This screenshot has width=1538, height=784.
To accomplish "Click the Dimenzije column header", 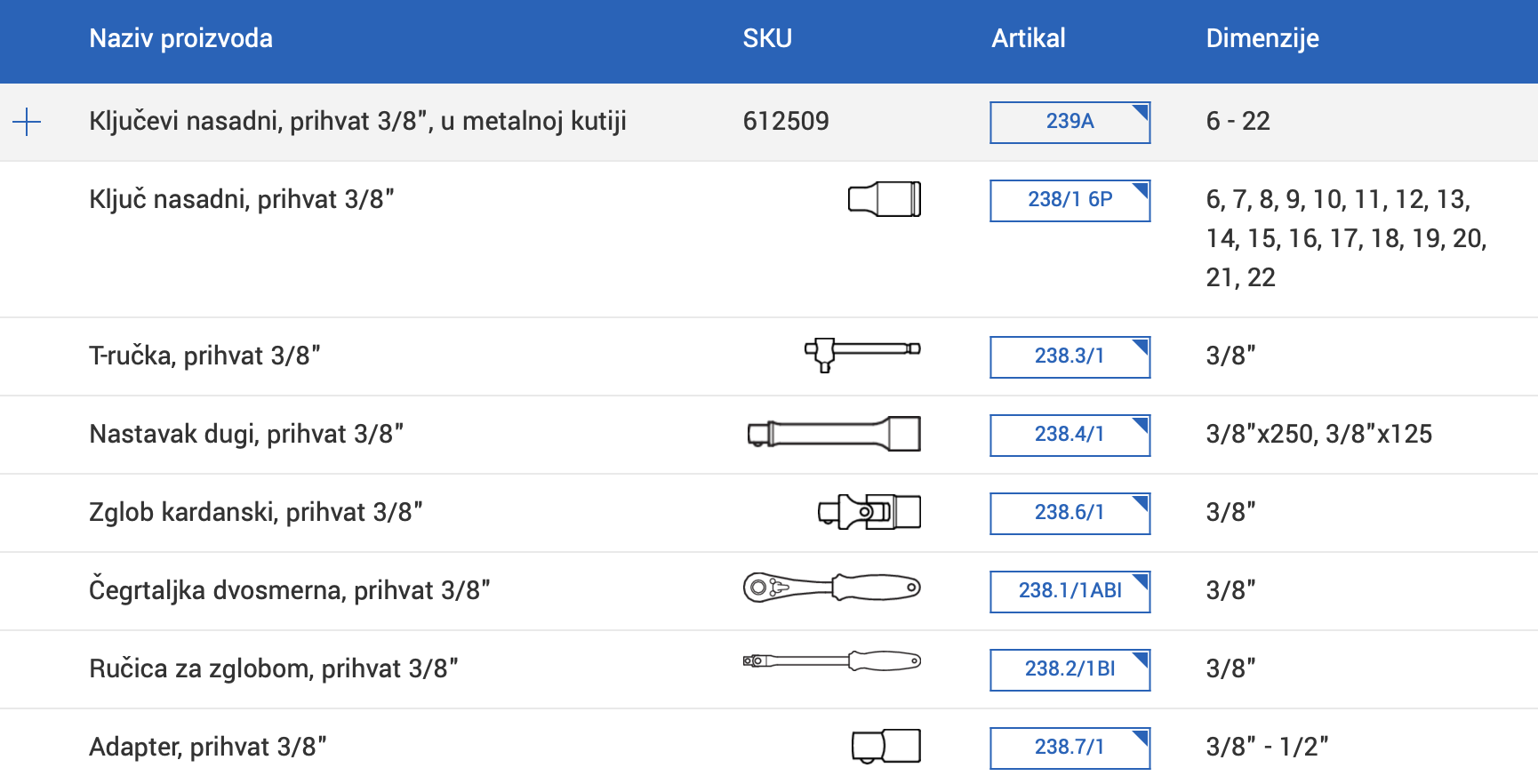I will [1262, 39].
